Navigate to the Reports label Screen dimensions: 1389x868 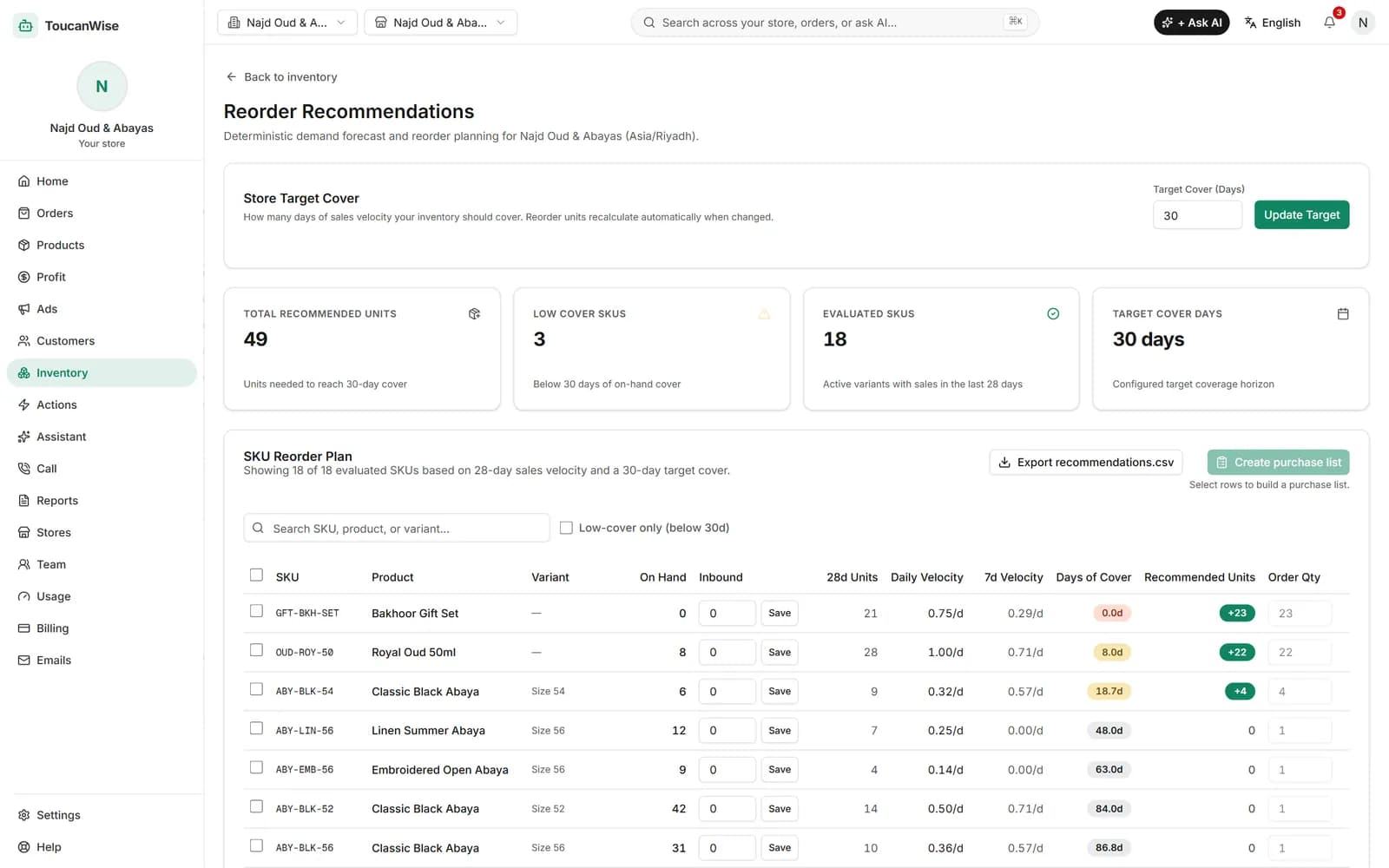(57, 501)
